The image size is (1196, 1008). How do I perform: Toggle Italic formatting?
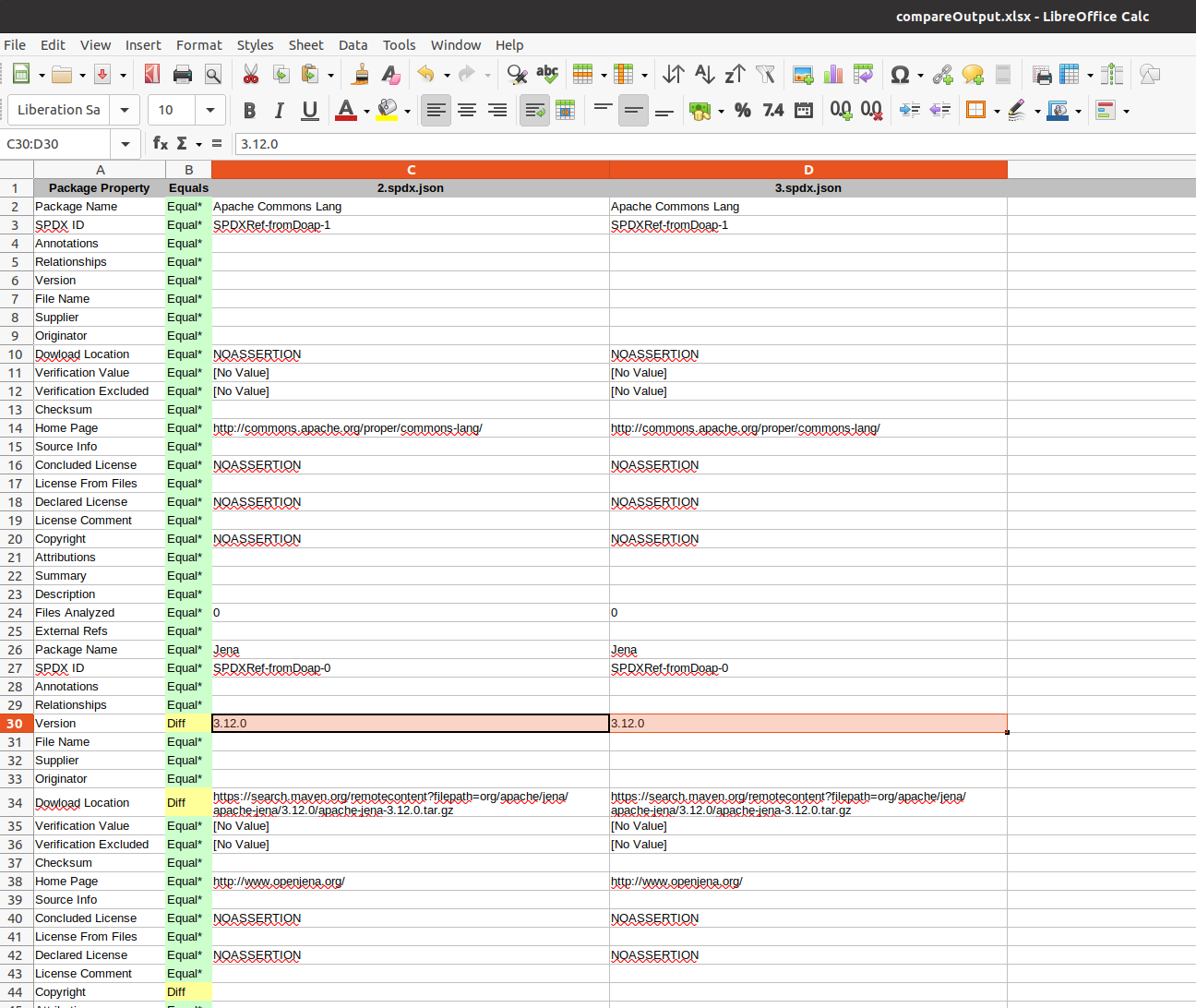pyautogui.click(x=280, y=111)
